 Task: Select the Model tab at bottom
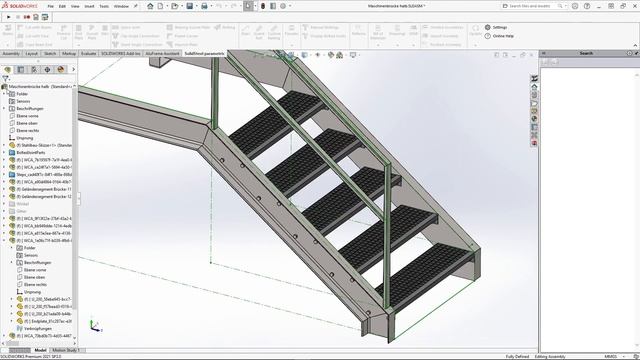40,350
